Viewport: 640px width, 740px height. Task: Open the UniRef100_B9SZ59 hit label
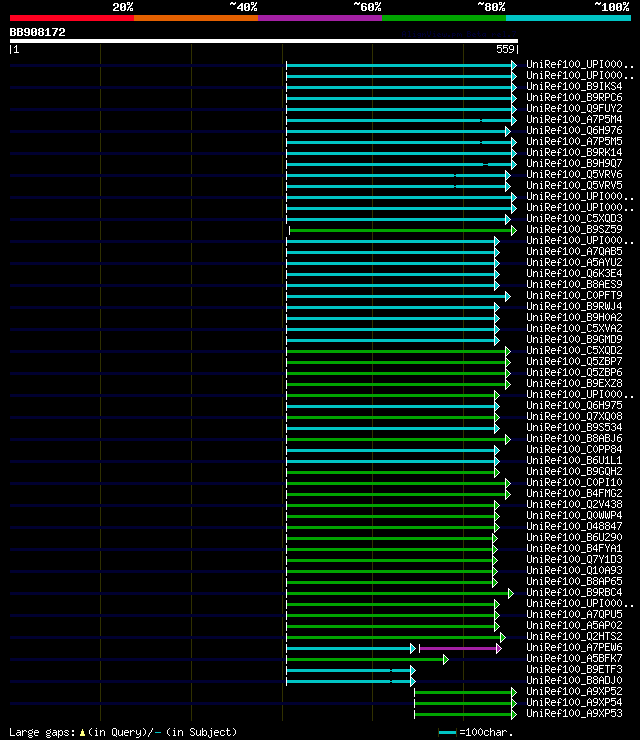point(574,229)
